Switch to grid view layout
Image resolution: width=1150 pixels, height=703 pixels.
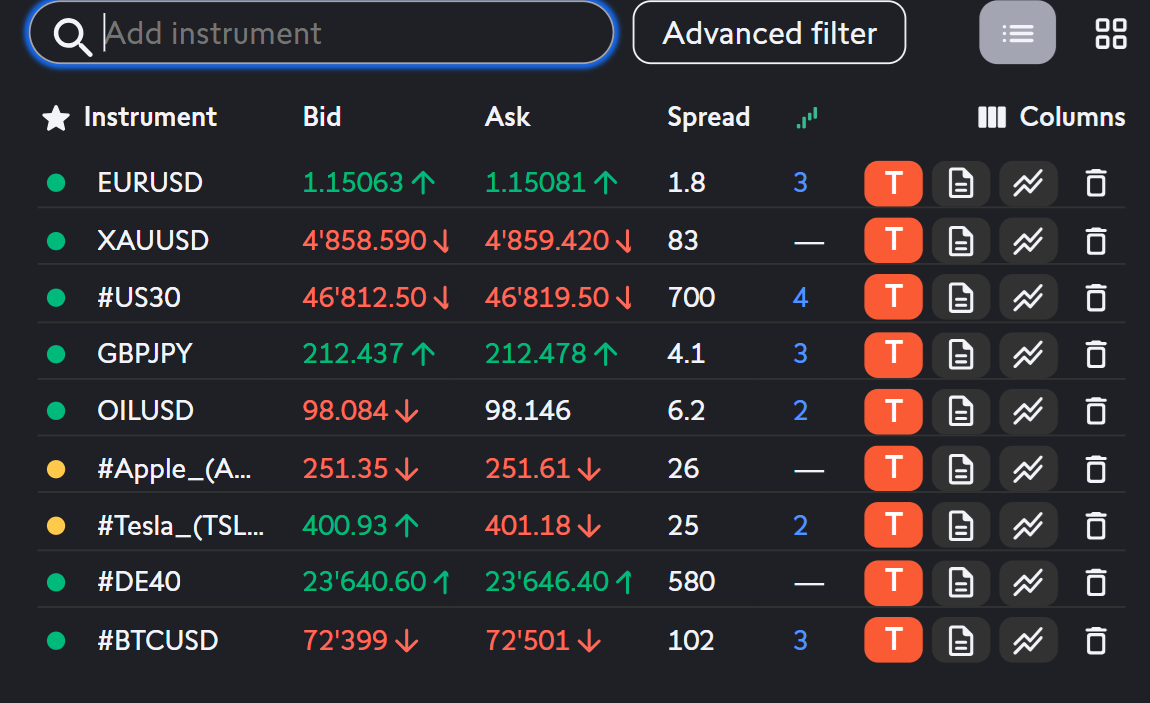[1110, 34]
